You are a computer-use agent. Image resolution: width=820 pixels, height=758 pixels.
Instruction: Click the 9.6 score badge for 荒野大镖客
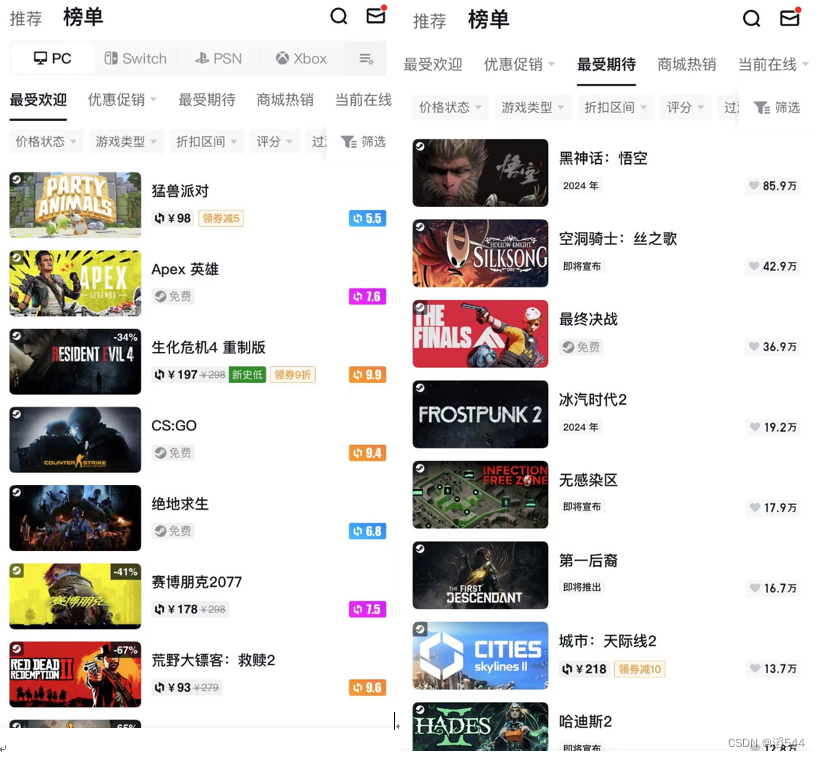[367, 687]
